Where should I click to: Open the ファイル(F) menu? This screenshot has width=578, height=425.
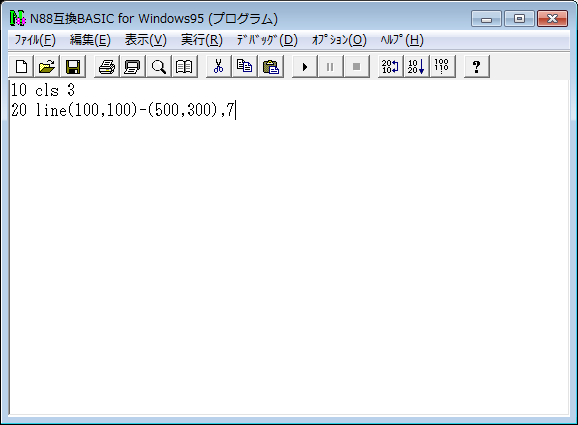pyautogui.click(x=35, y=40)
